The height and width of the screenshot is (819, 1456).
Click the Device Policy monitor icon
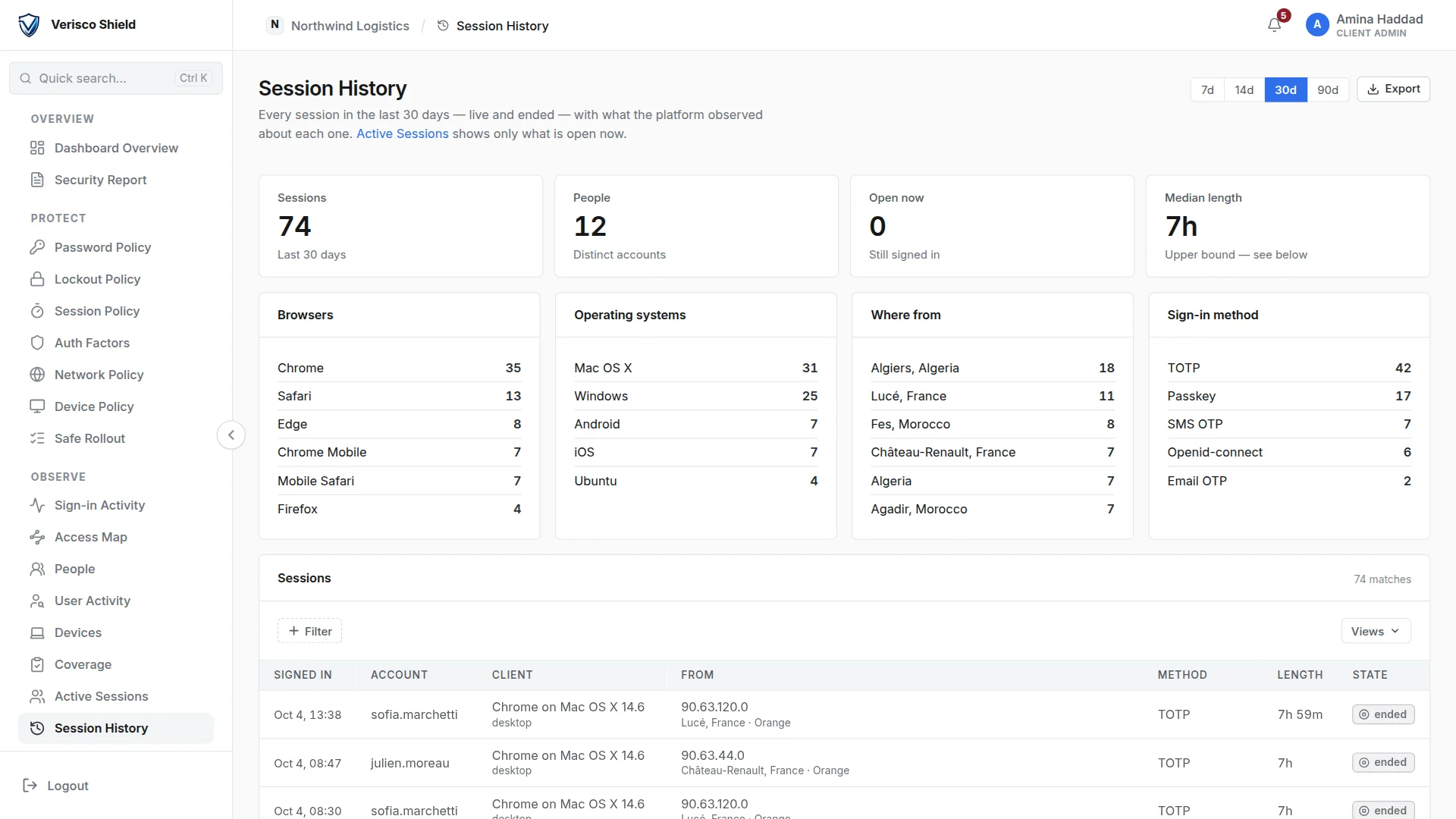(x=37, y=406)
